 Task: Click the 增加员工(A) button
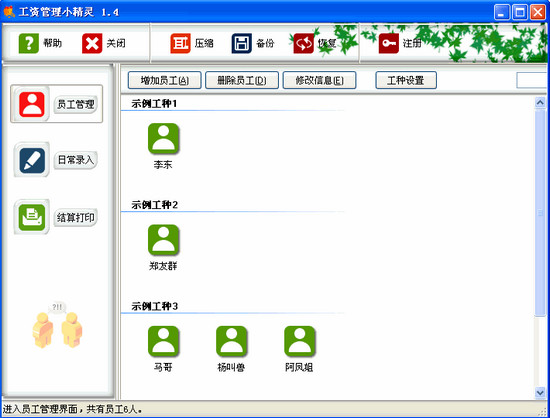(165, 80)
